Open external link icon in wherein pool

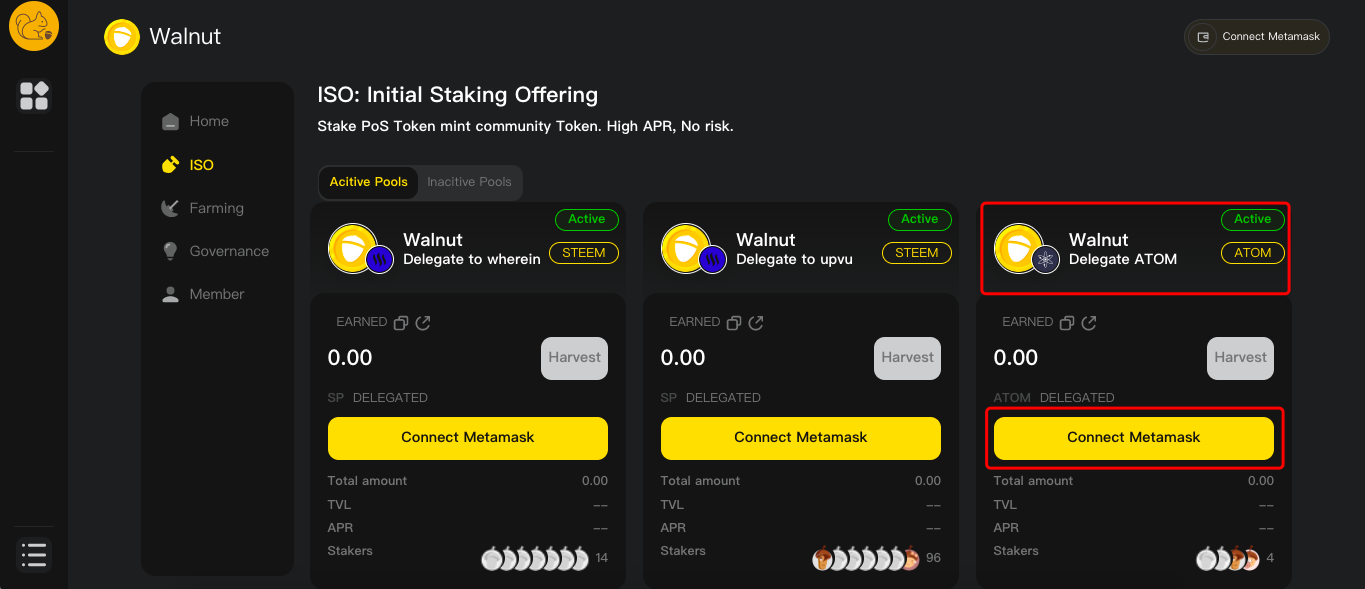coord(423,323)
